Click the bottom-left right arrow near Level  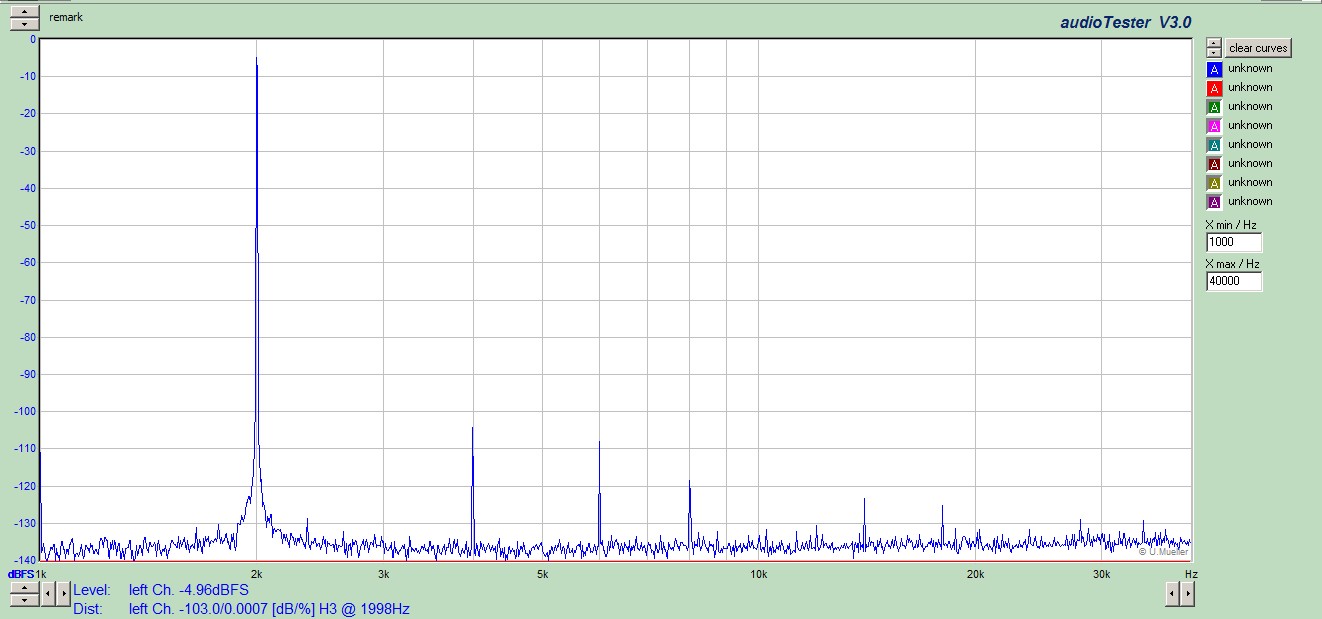(64, 593)
